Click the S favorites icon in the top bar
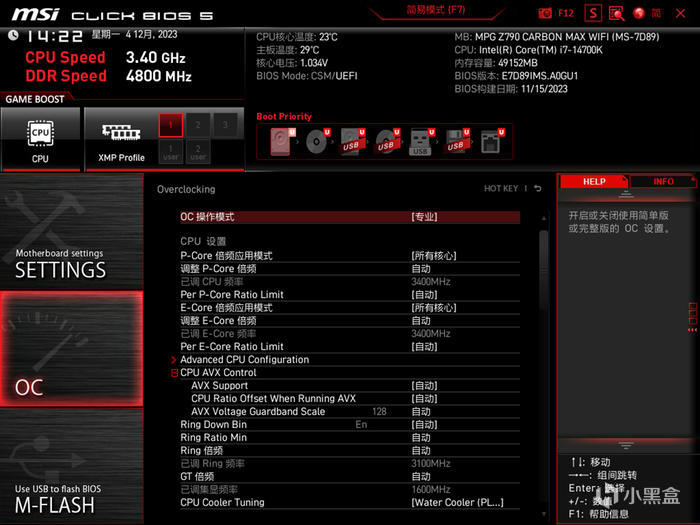 point(593,13)
